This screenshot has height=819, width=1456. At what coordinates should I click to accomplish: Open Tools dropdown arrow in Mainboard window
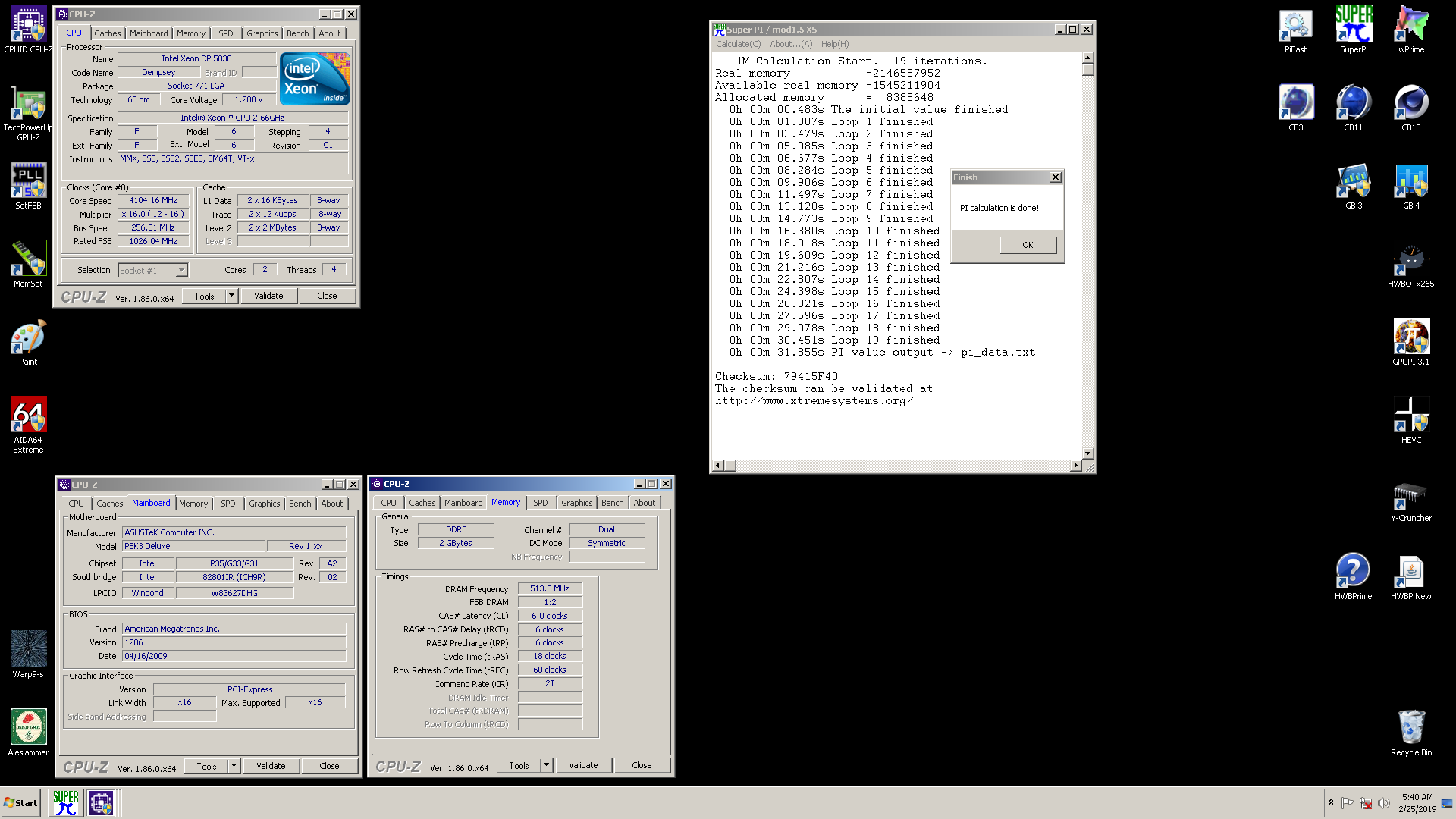coord(234,766)
